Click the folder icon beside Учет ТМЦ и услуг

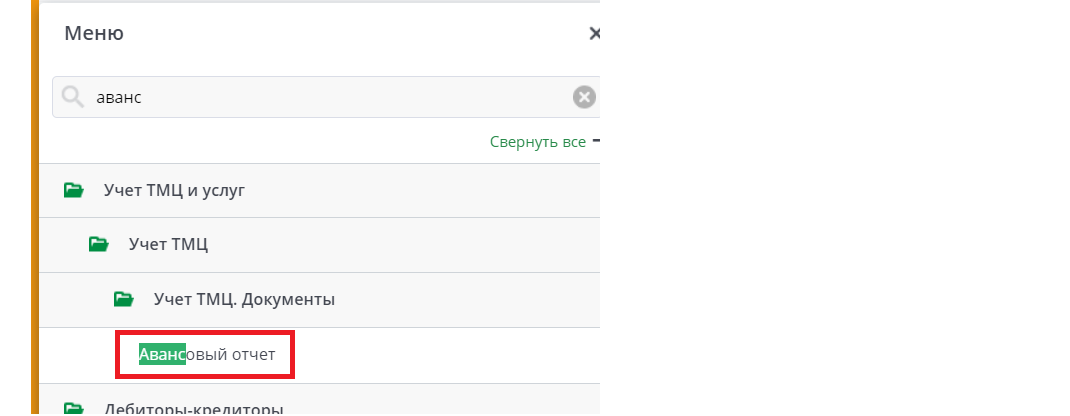click(74, 190)
